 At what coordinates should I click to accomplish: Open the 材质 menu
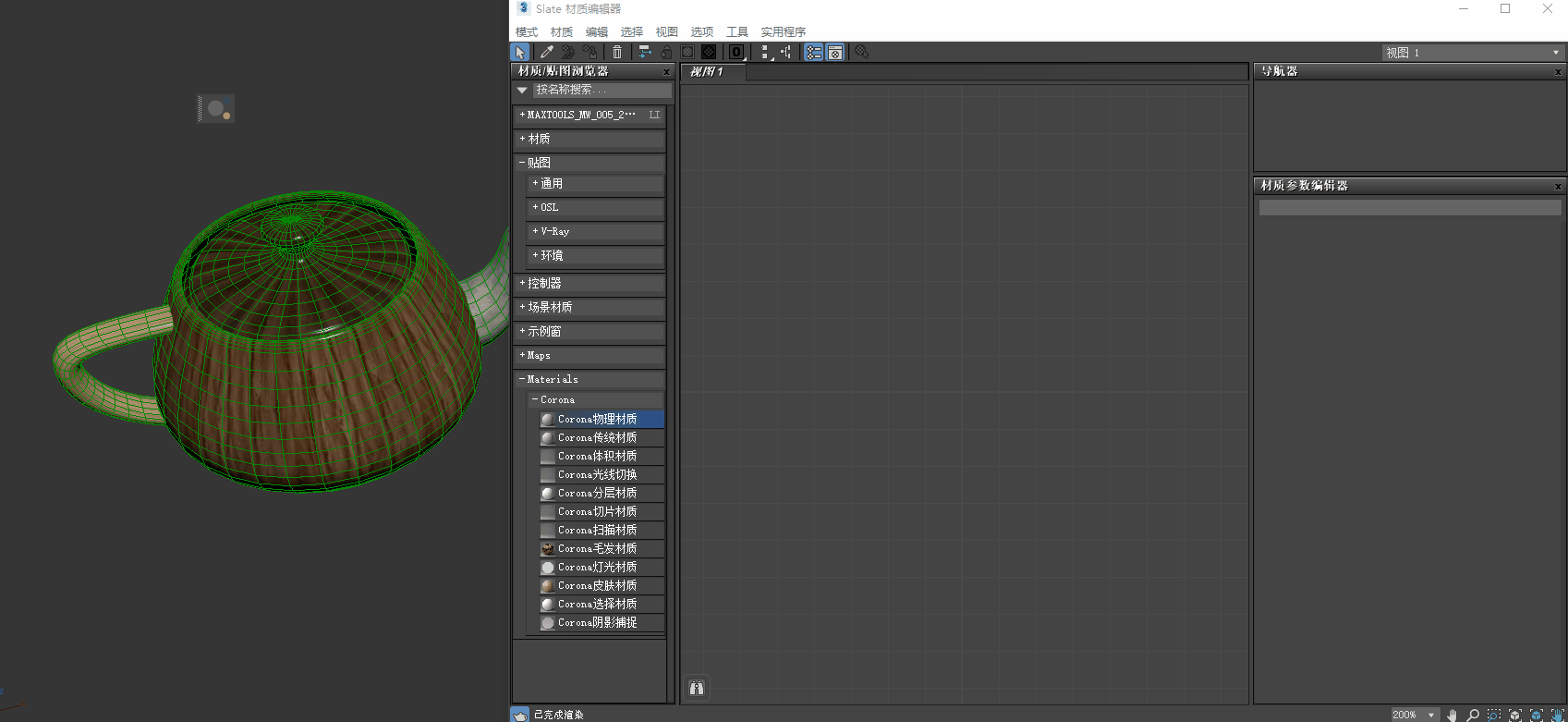tap(562, 32)
